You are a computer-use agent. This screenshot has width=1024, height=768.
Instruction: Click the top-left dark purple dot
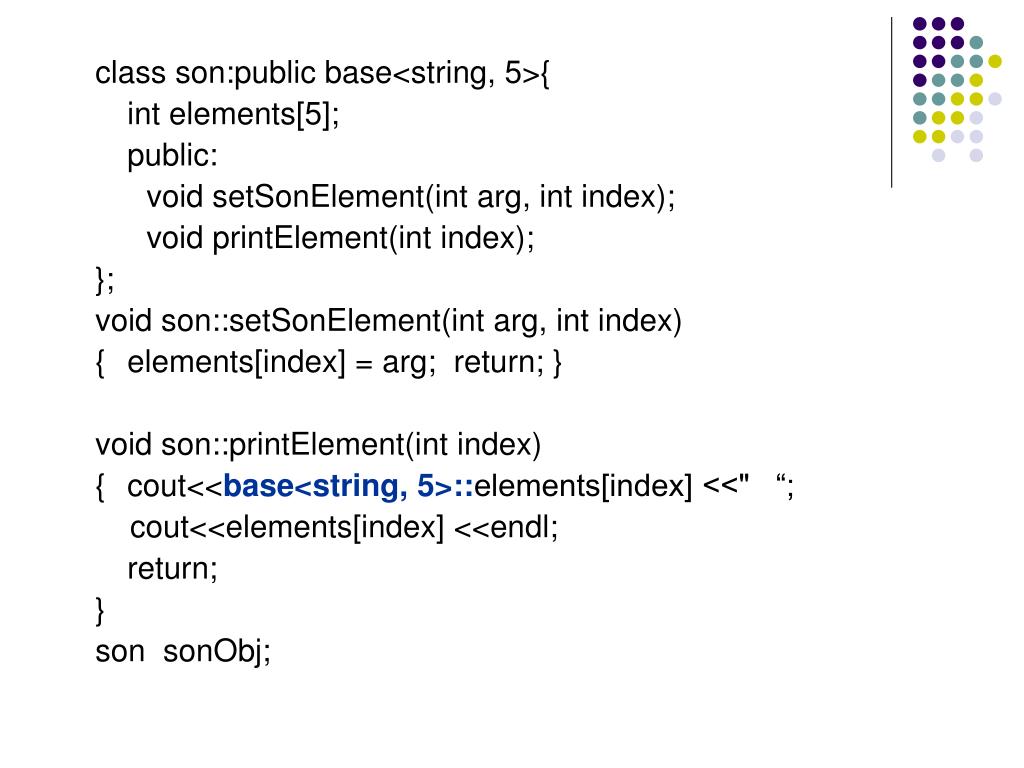tap(920, 24)
